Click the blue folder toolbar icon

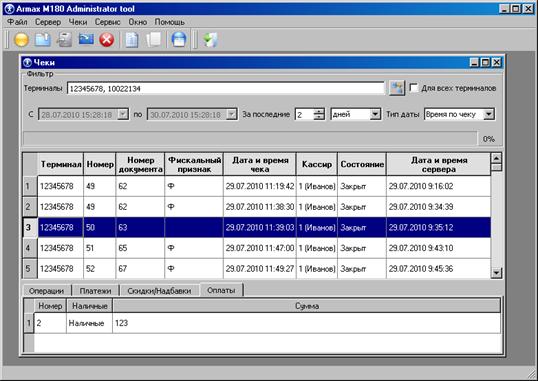point(43,40)
